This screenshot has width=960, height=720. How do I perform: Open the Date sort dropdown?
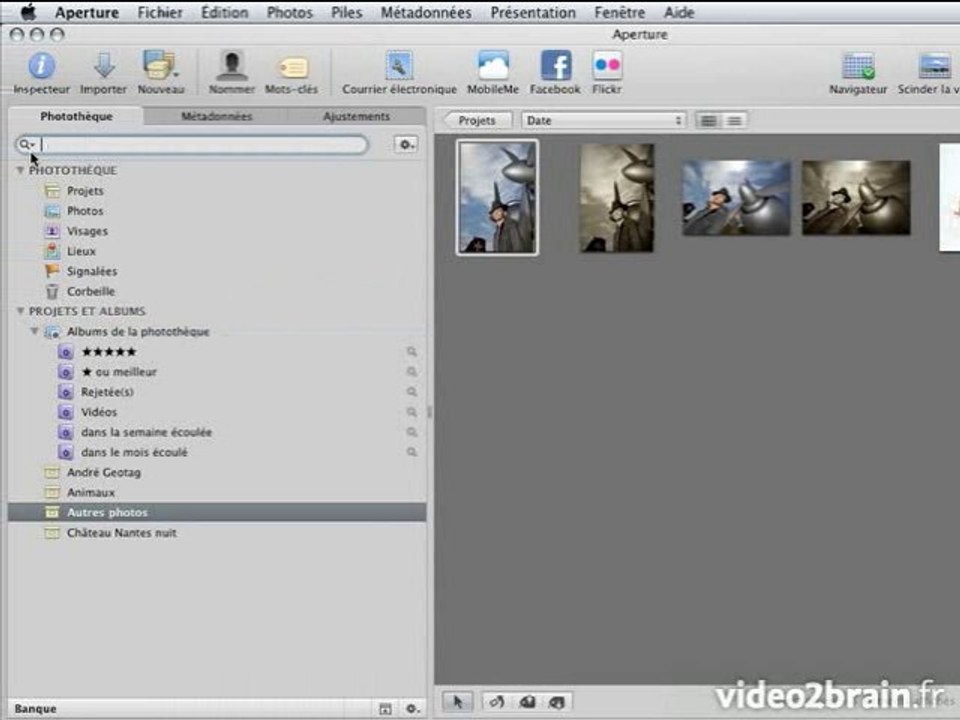point(603,121)
